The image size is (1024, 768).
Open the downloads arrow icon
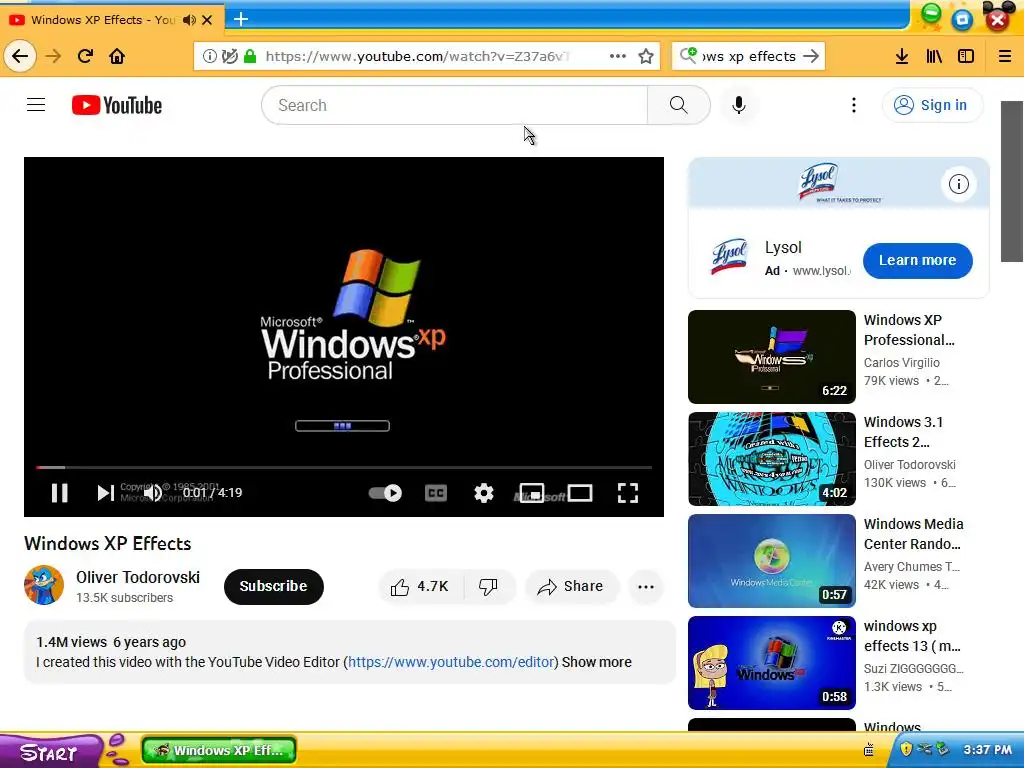click(902, 56)
